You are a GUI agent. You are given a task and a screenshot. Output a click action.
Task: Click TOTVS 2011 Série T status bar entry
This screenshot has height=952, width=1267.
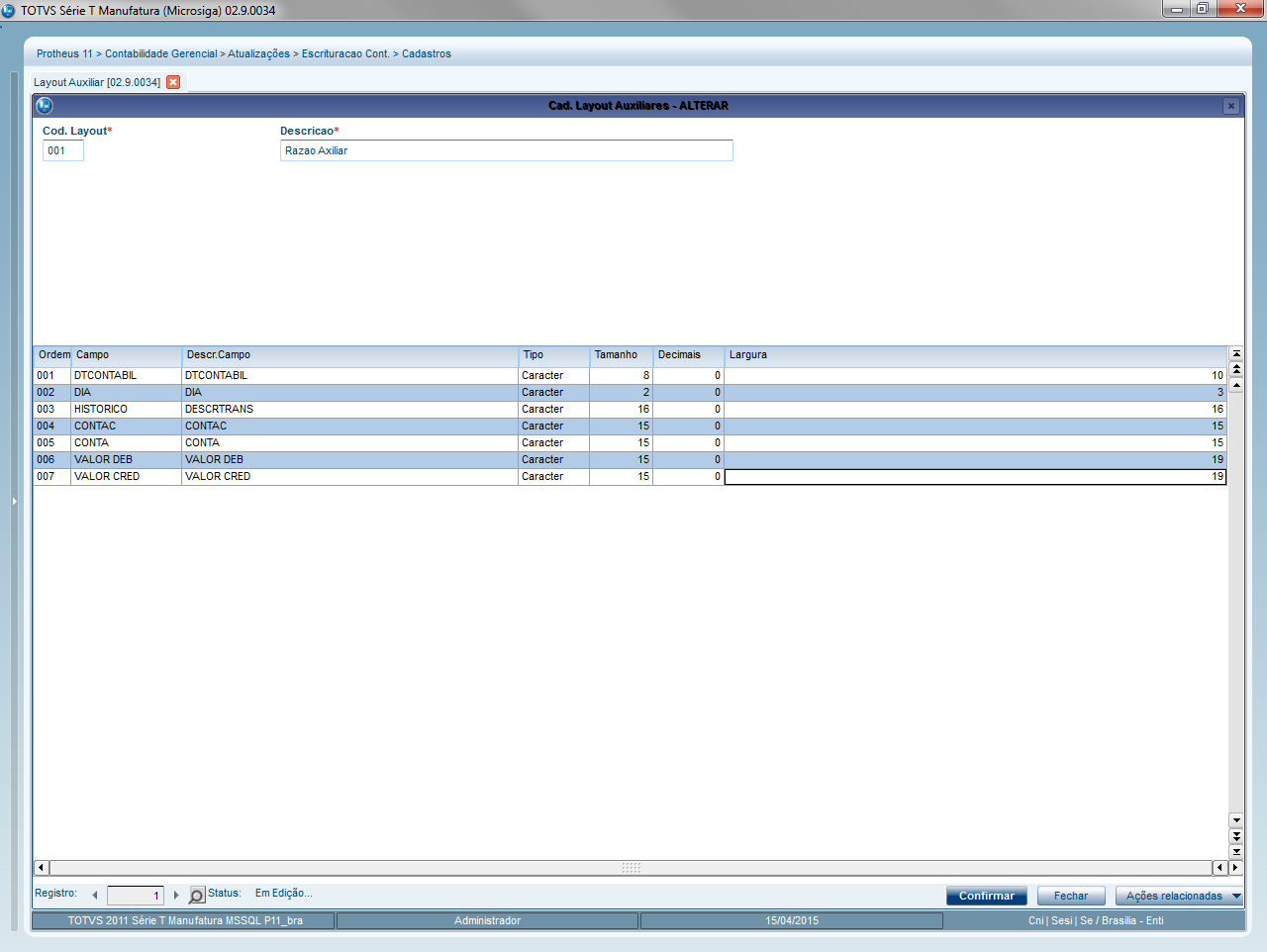(185, 920)
